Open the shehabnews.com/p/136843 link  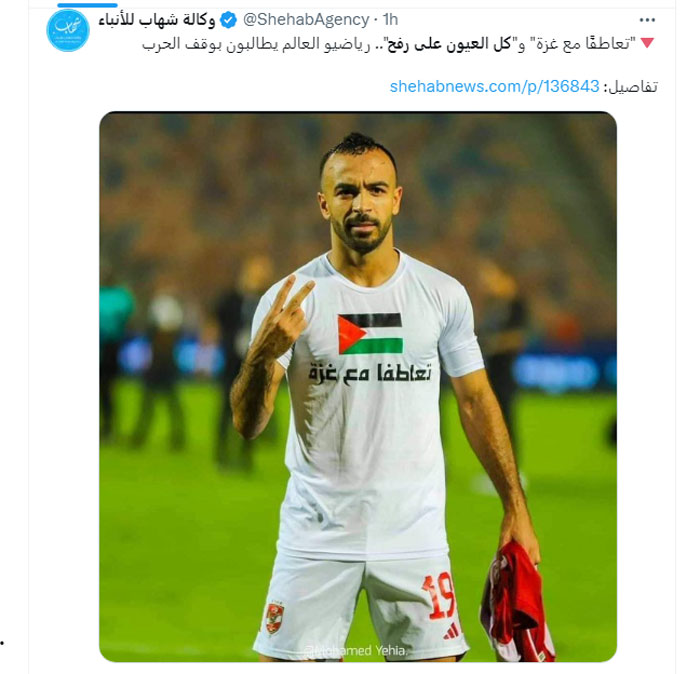click(x=494, y=86)
